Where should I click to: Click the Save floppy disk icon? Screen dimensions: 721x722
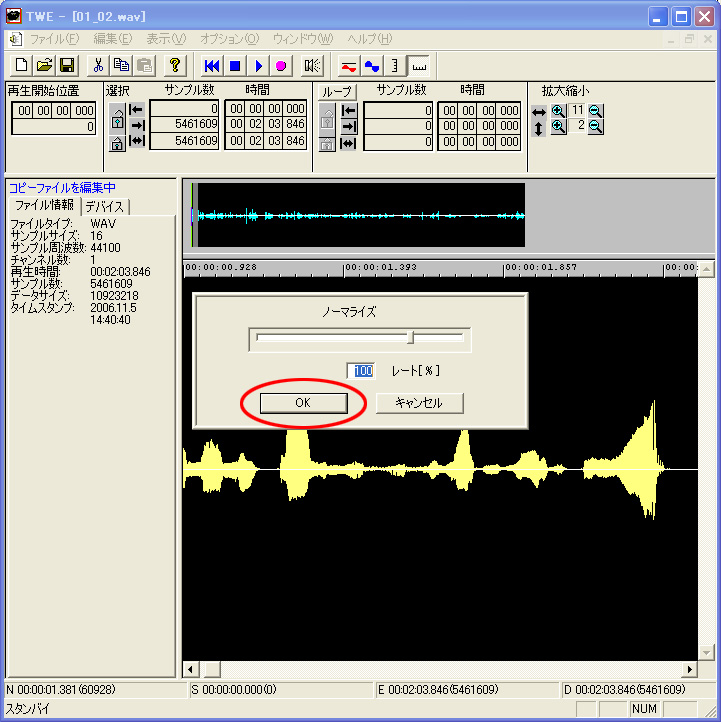67,66
